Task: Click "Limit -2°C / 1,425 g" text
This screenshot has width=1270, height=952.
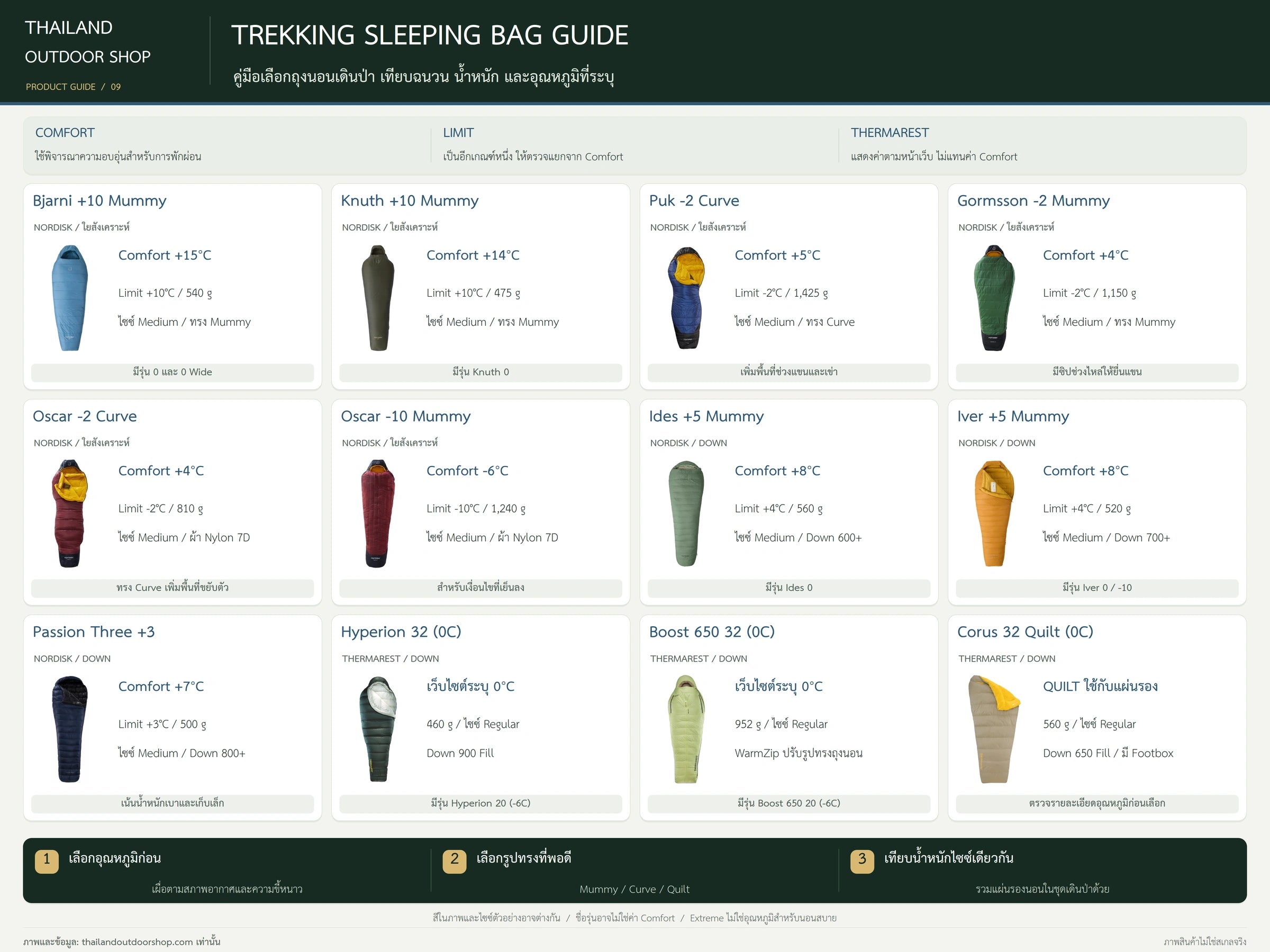Action: (x=782, y=293)
